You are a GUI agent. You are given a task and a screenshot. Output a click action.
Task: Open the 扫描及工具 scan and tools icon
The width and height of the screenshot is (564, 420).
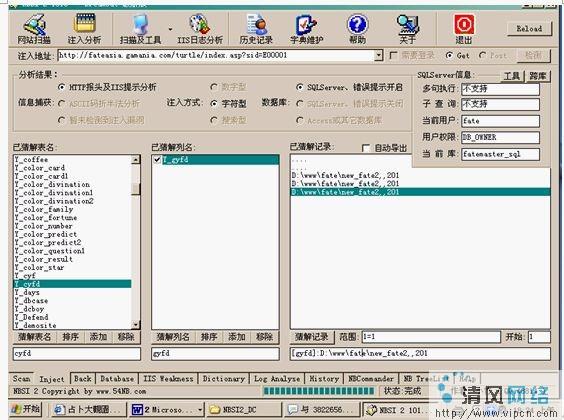140,28
